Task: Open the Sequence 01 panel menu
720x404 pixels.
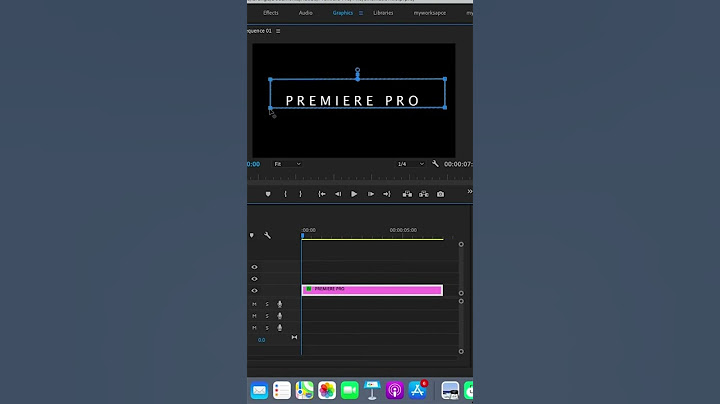Action: pyautogui.click(x=278, y=31)
